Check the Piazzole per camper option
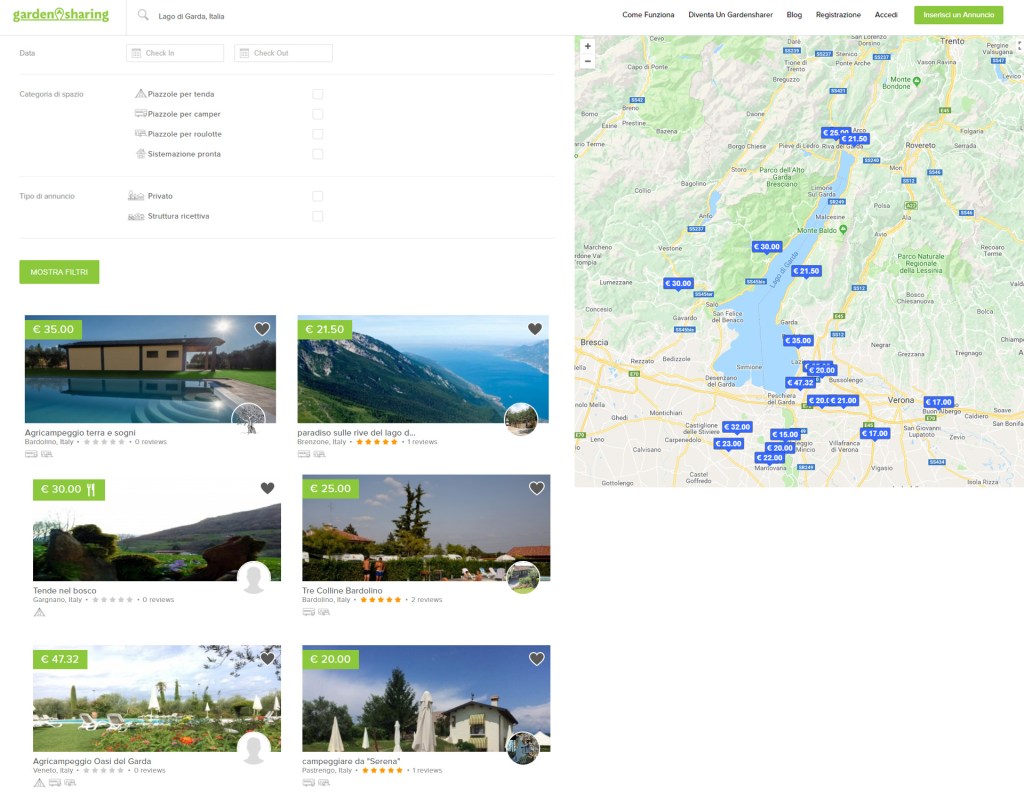The height and width of the screenshot is (811, 1024). (317, 114)
